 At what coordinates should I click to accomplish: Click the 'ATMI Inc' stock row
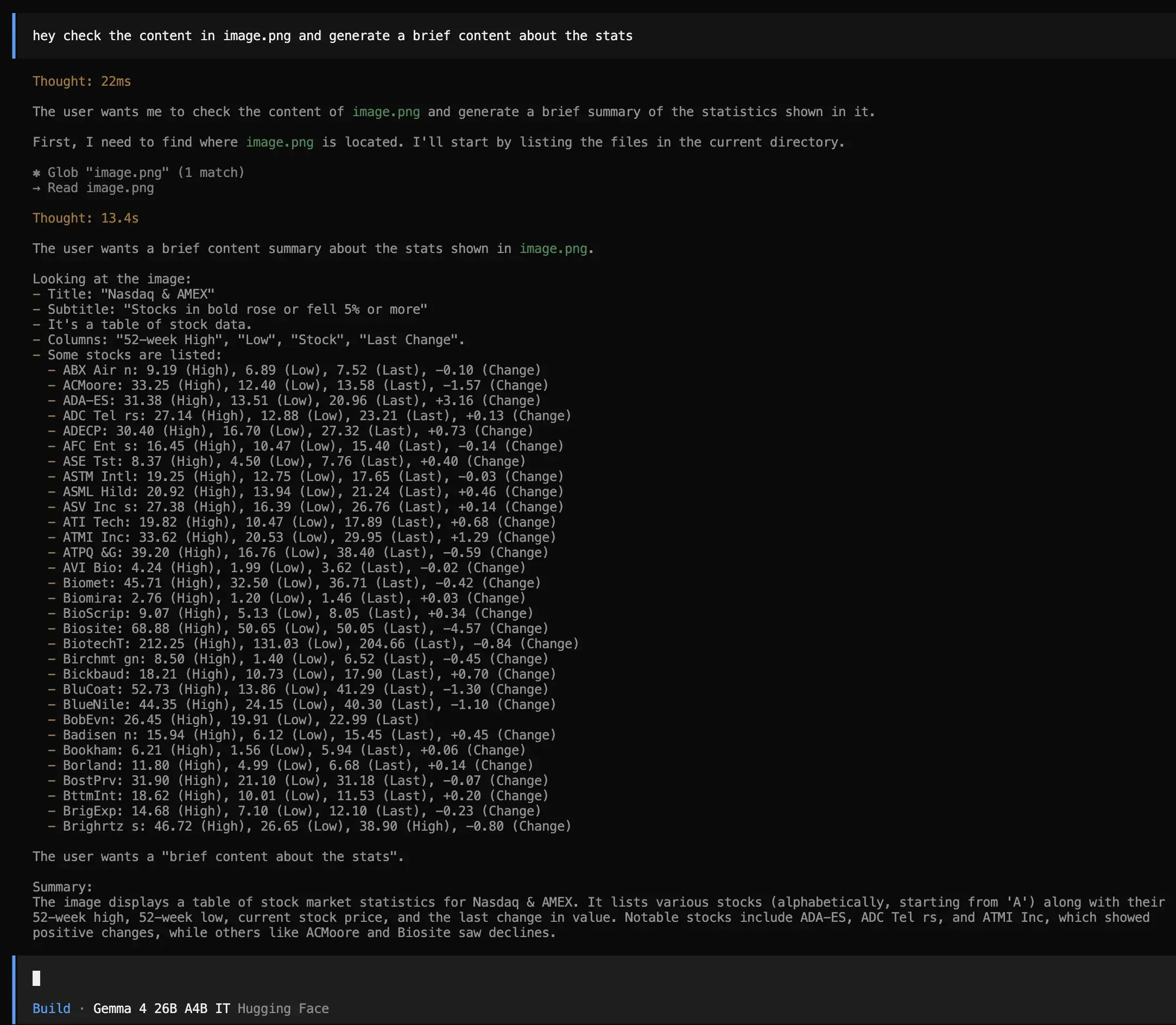[x=302, y=537]
